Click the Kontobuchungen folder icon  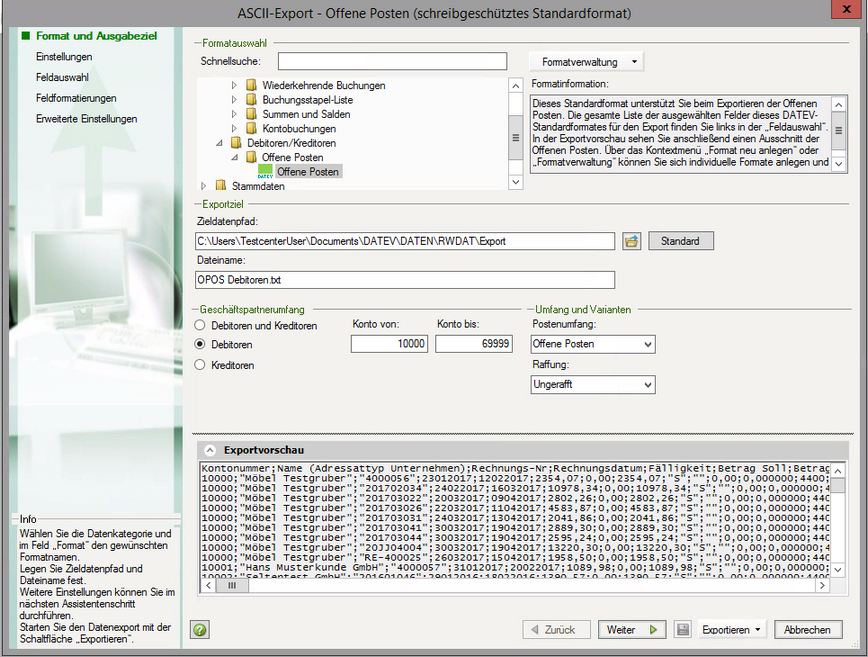[251, 128]
